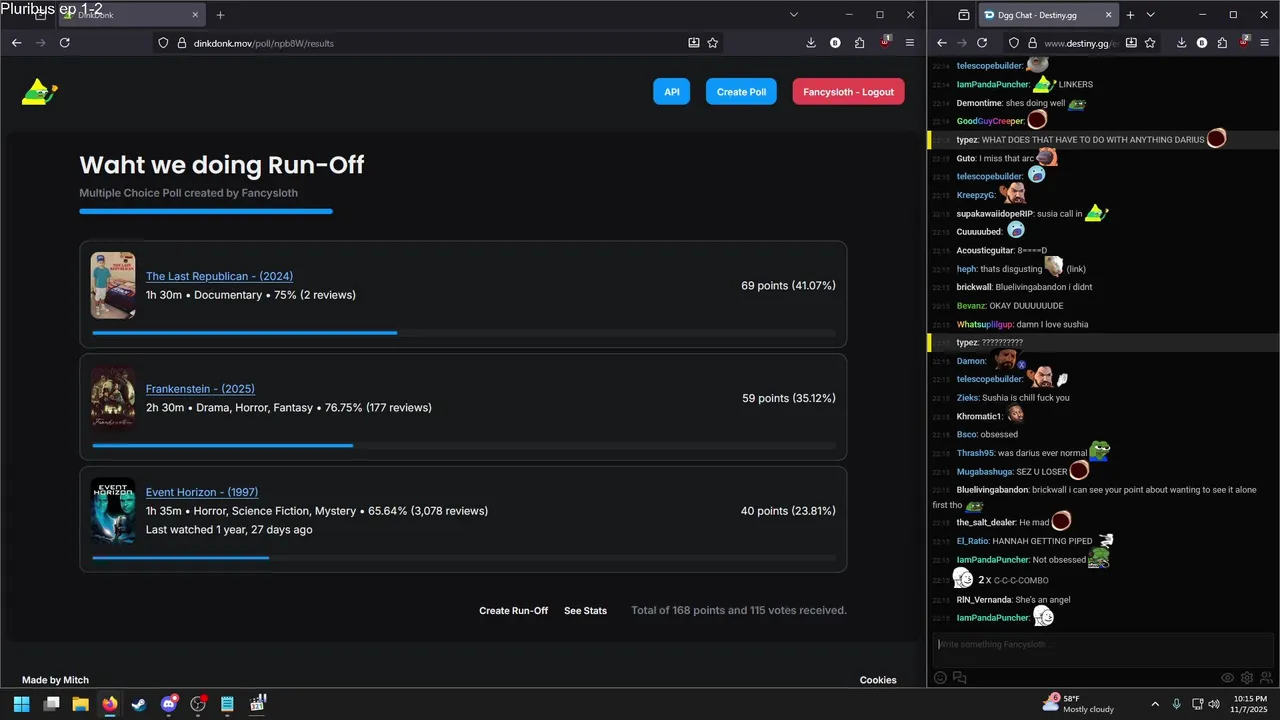Open the tab list dropdown in Destiny.gg window
1280x720 pixels.
pos(1150,15)
